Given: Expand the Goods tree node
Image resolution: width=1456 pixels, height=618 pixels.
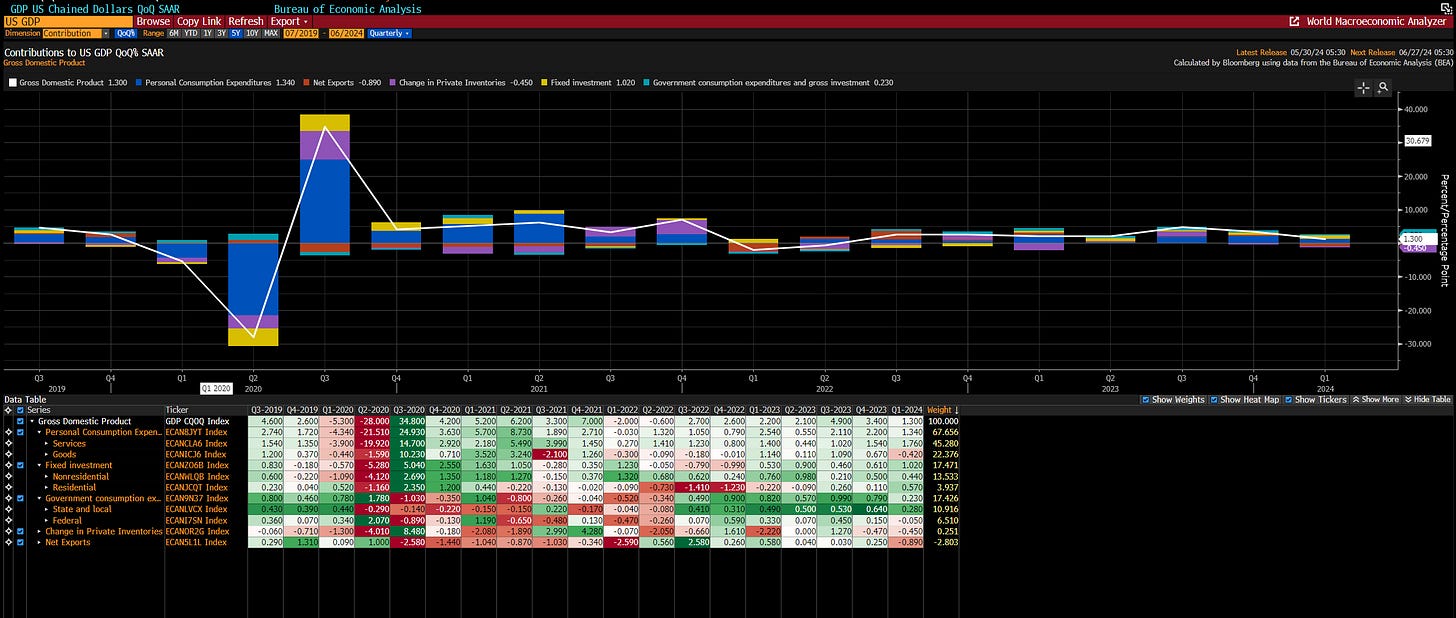Looking at the screenshot, I should [x=46, y=454].
